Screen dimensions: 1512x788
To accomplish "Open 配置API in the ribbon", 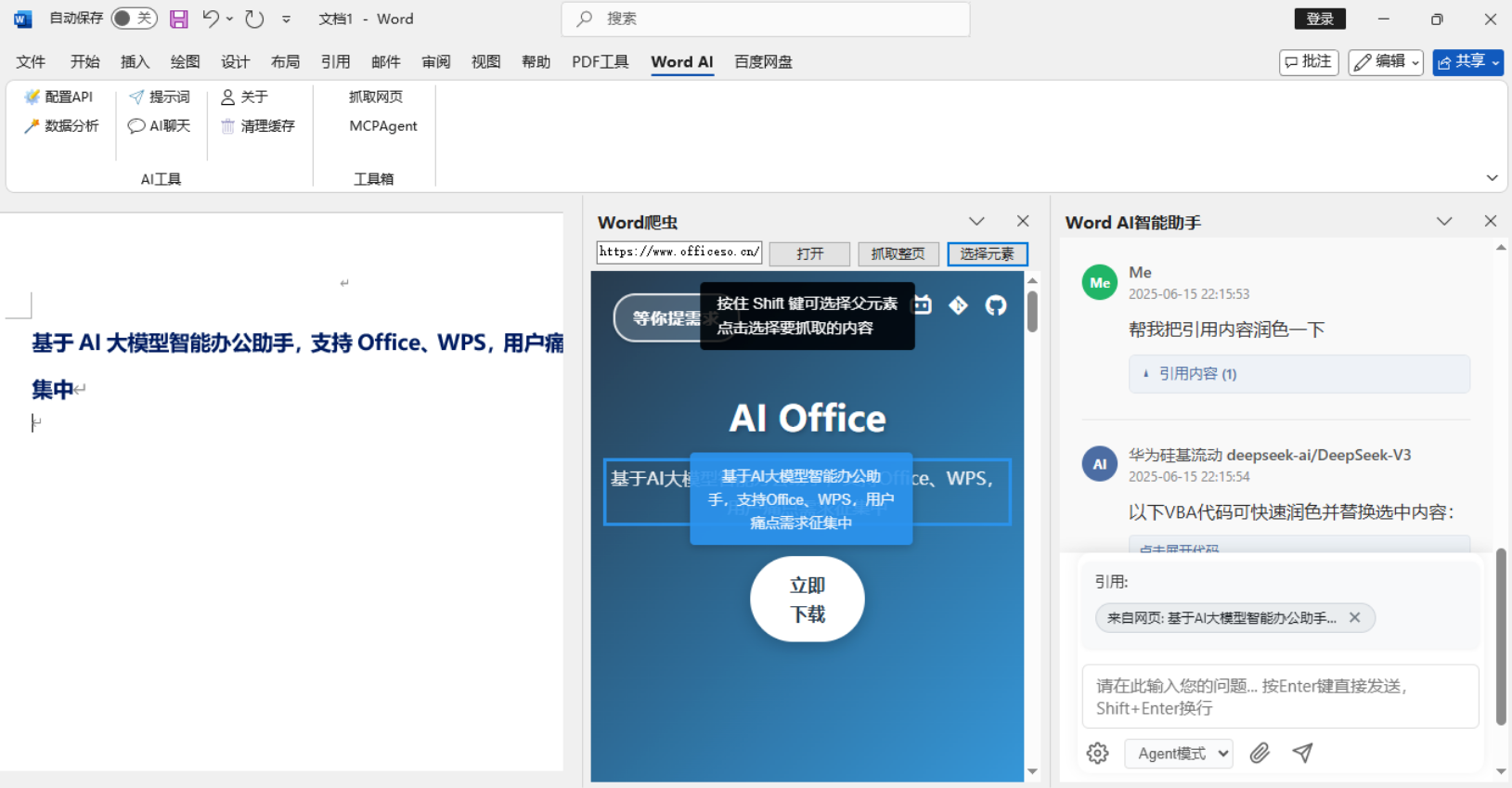I will 58,97.
